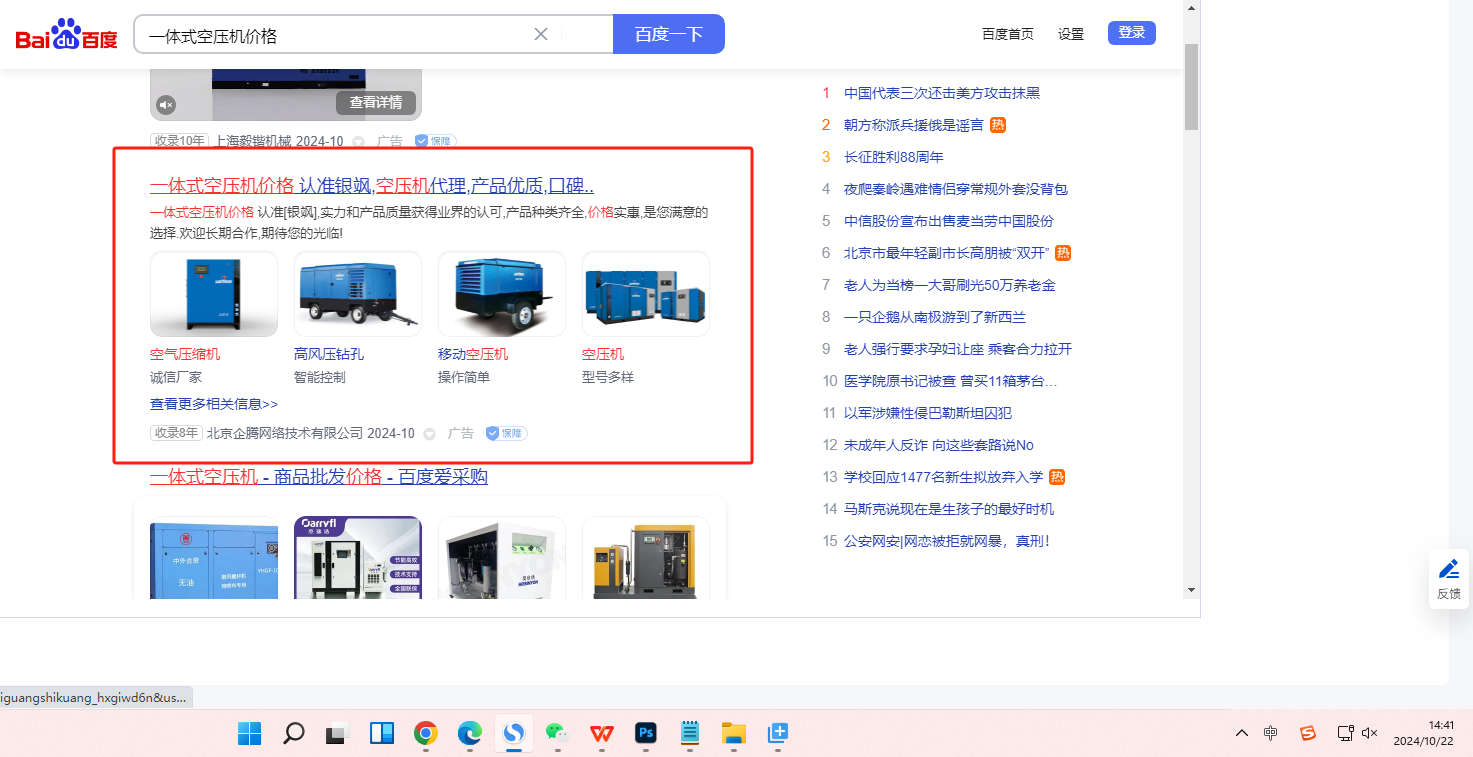Click the 保障 badge beside 北京企腾网络技术有限公司

pos(506,433)
